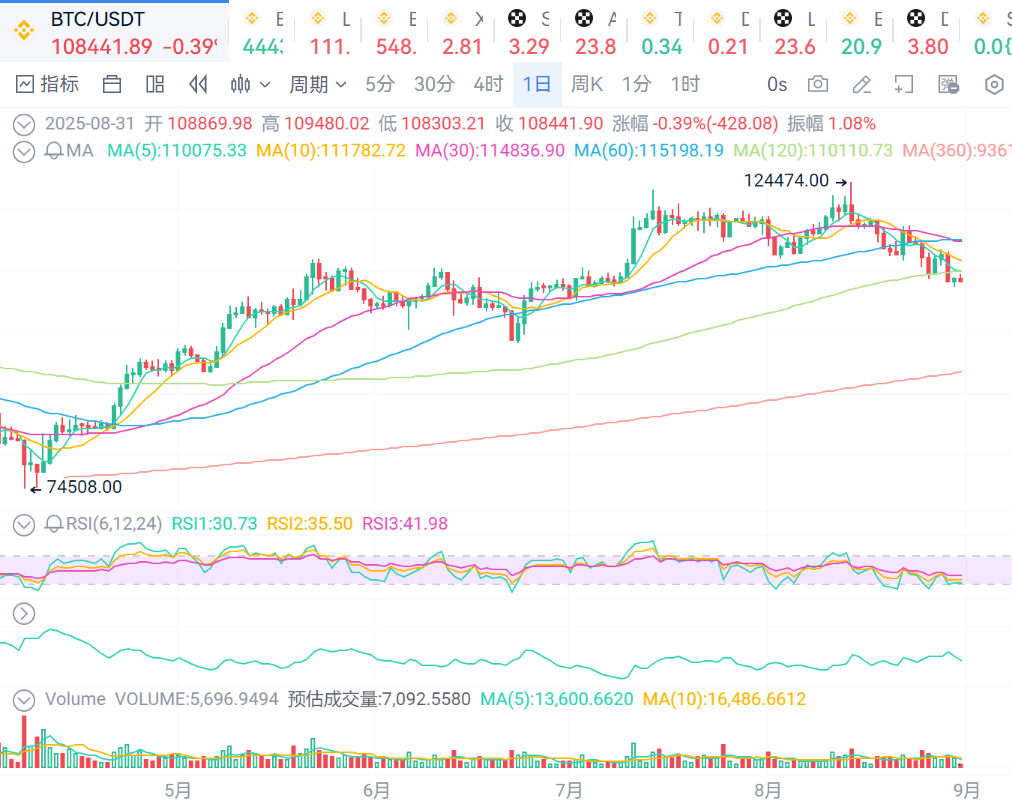This screenshot has width=1012, height=810.
Task: Open the 指标 indicators button
Action: [x=47, y=84]
